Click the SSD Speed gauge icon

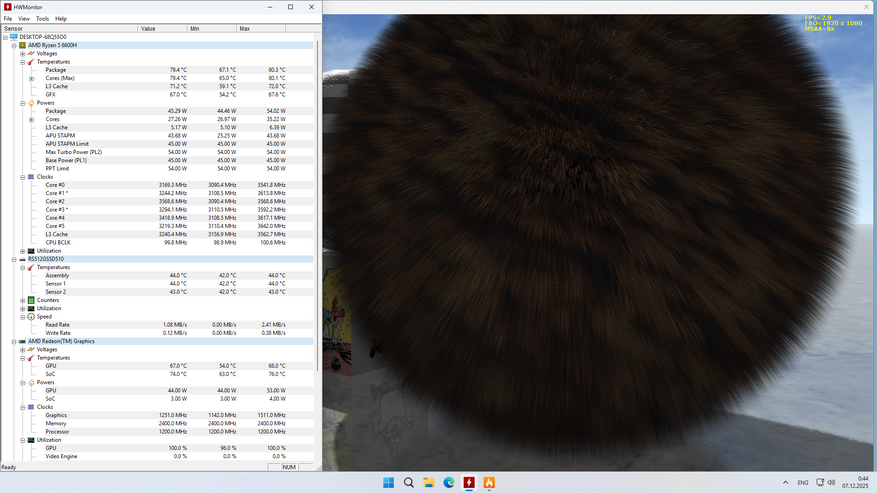click(x=31, y=317)
